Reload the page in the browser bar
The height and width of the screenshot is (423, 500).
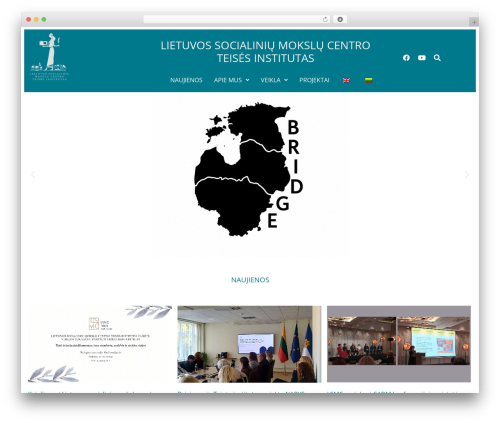(325, 20)
